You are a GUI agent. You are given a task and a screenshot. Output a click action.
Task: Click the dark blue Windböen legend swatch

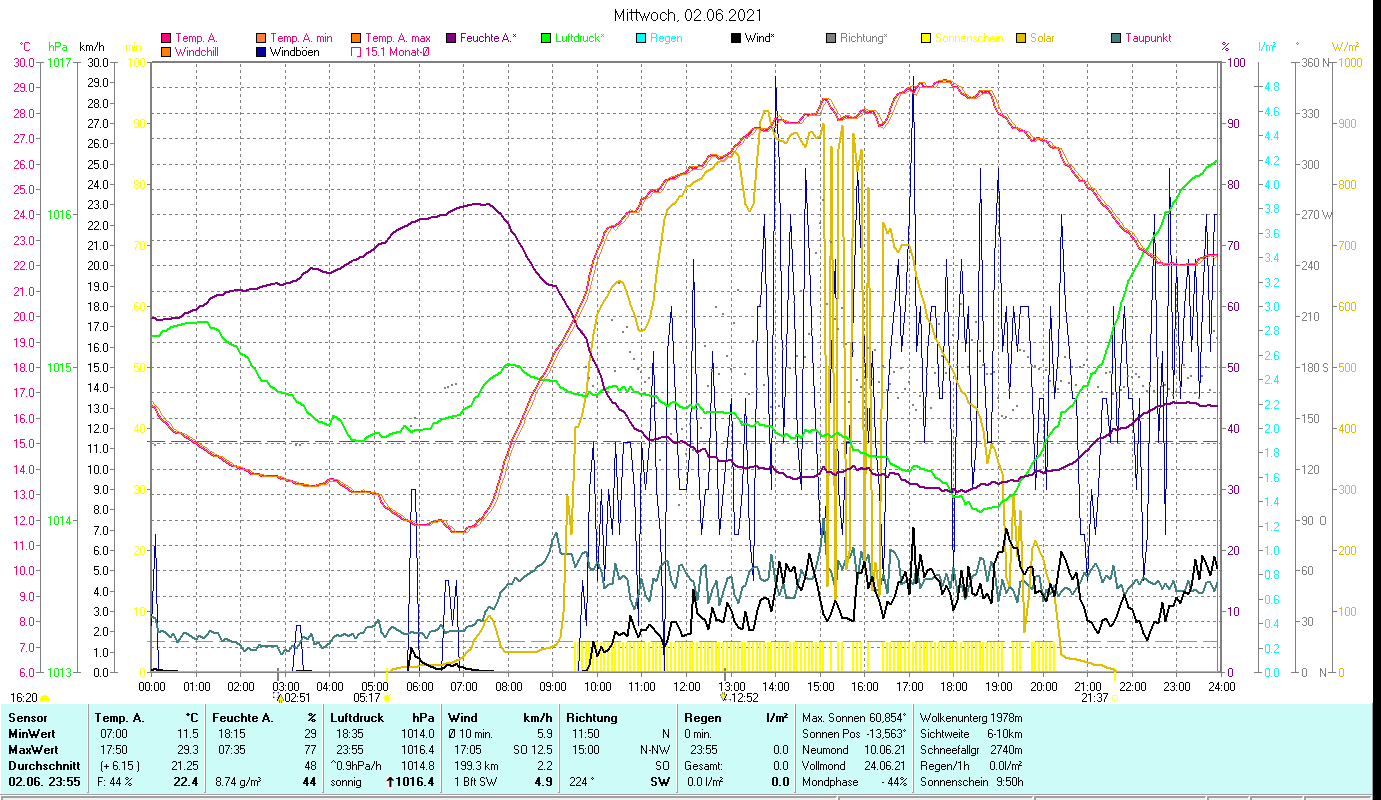tap(261, 52)
